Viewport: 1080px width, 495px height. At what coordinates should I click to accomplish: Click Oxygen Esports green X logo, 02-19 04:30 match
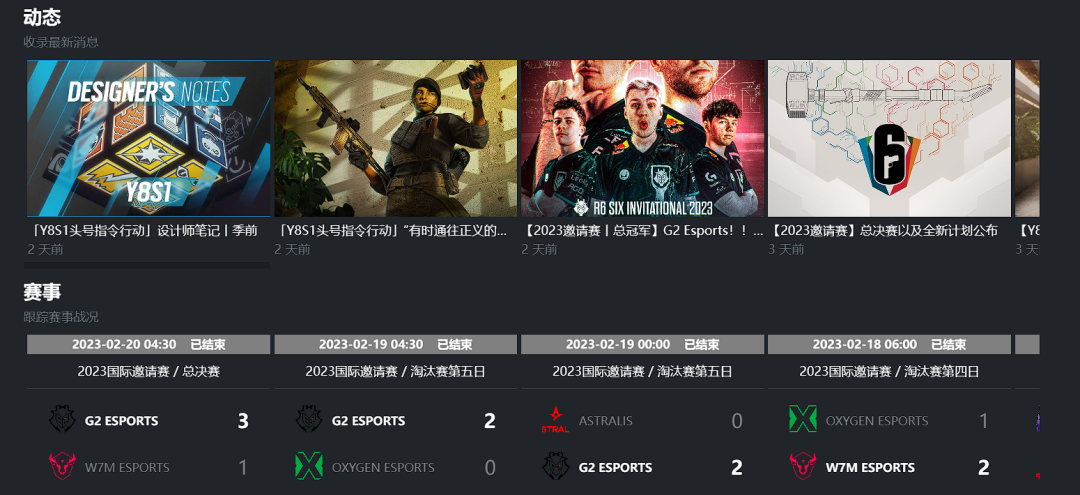[x=309, y=466]
